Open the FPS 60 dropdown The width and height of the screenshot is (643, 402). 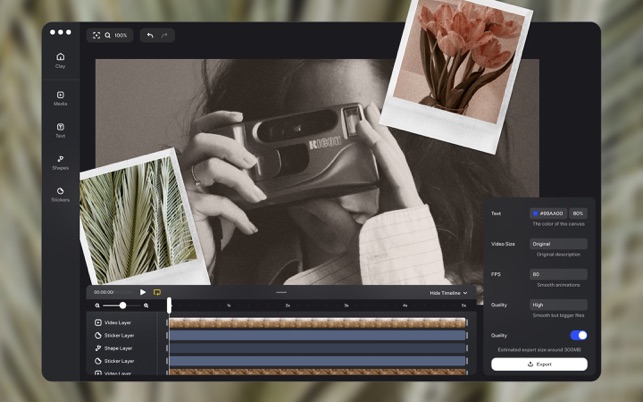point(558,274)
